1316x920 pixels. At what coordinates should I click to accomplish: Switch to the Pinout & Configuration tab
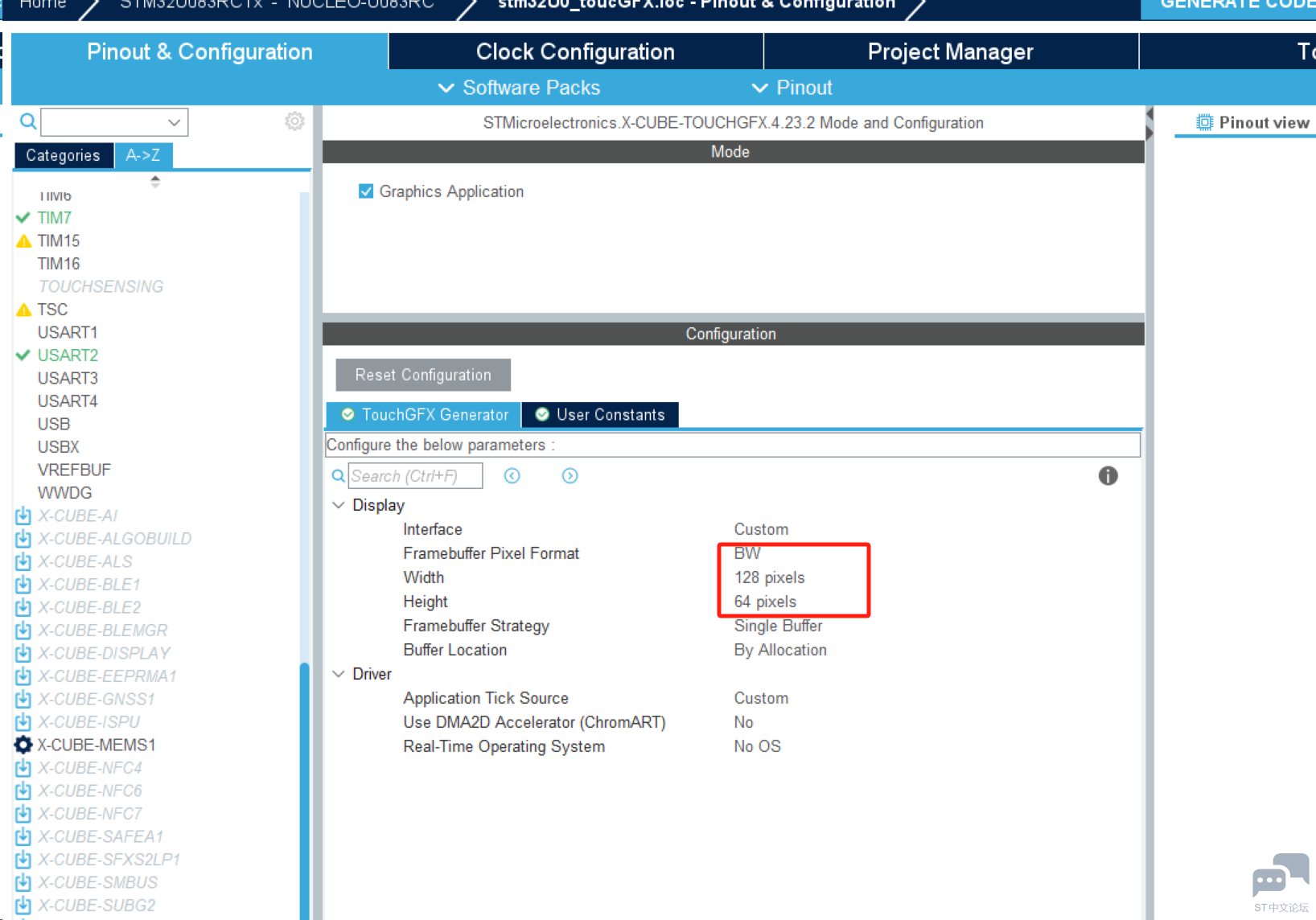click(199, 51)
